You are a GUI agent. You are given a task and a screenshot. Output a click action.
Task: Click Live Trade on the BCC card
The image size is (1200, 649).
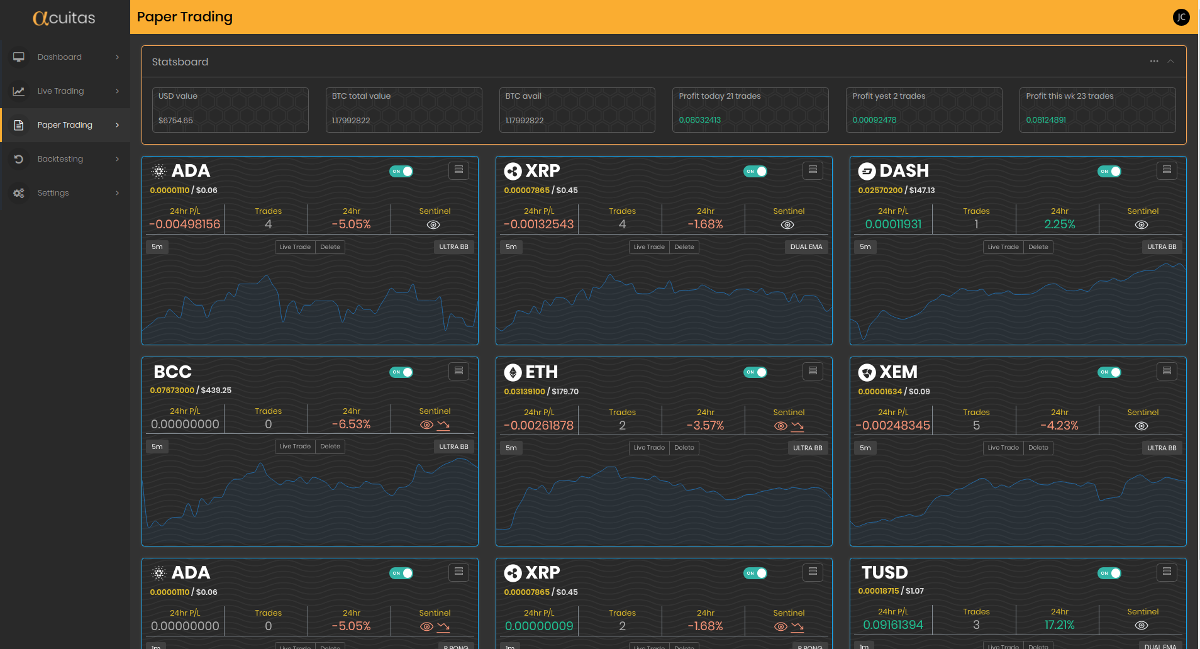296,447
